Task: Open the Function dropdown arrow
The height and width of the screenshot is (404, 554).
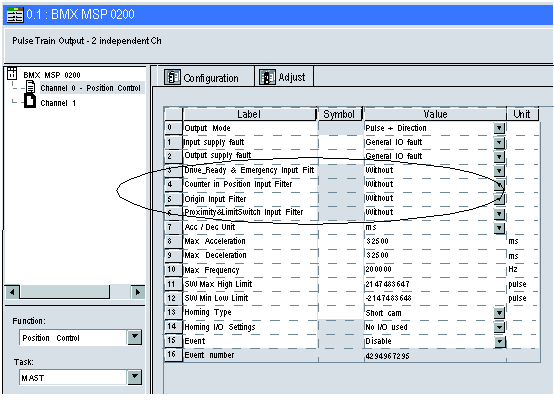Action: (x=135, y=337)
